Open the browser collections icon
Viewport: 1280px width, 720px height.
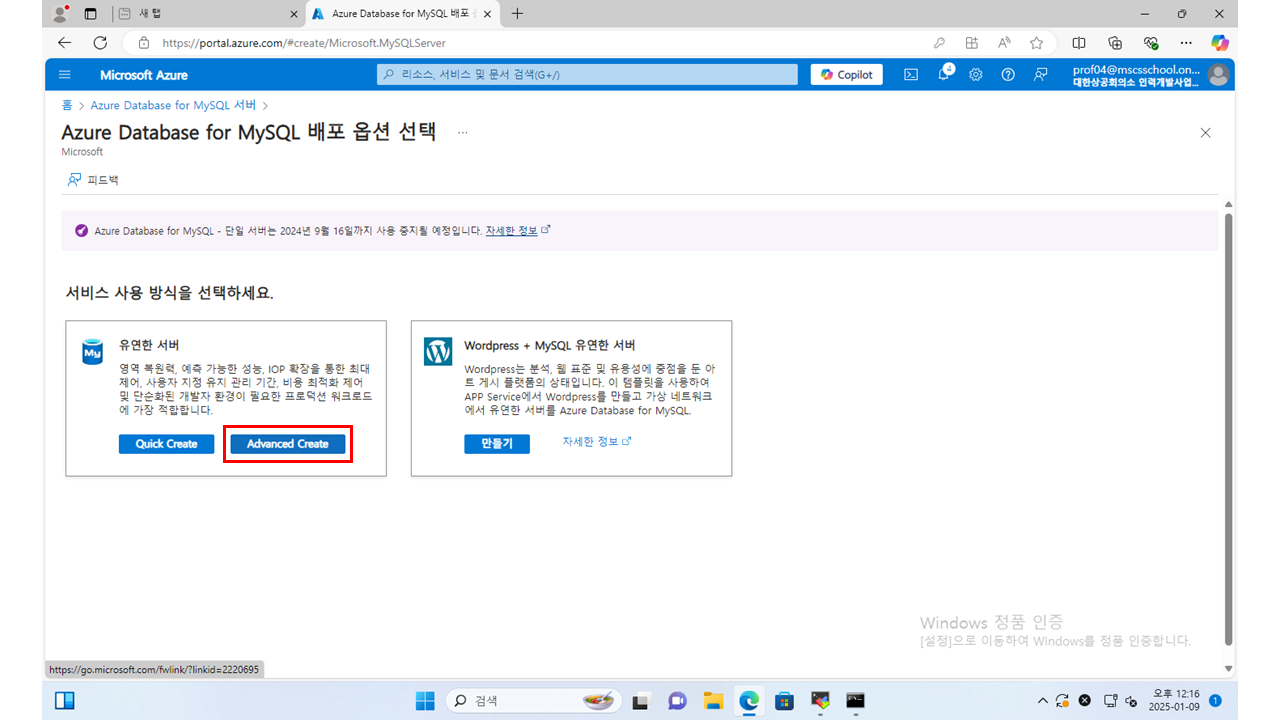(x=1115, y=43)
